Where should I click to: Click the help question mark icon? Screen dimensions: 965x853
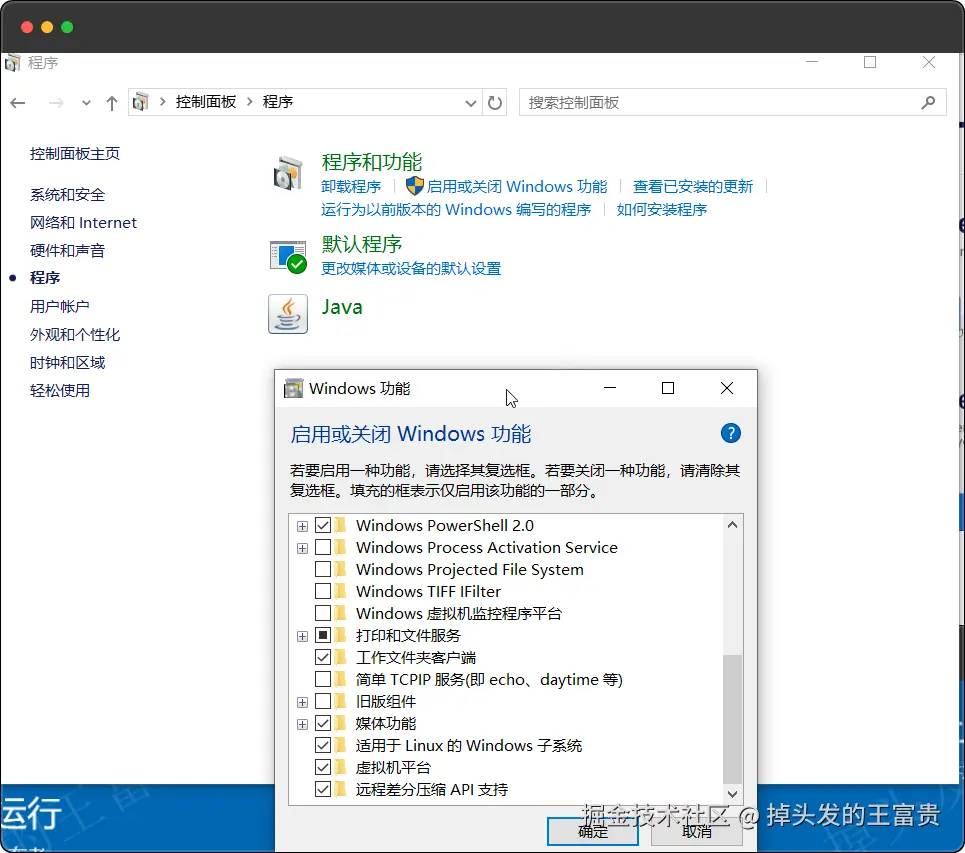[731, 433]
